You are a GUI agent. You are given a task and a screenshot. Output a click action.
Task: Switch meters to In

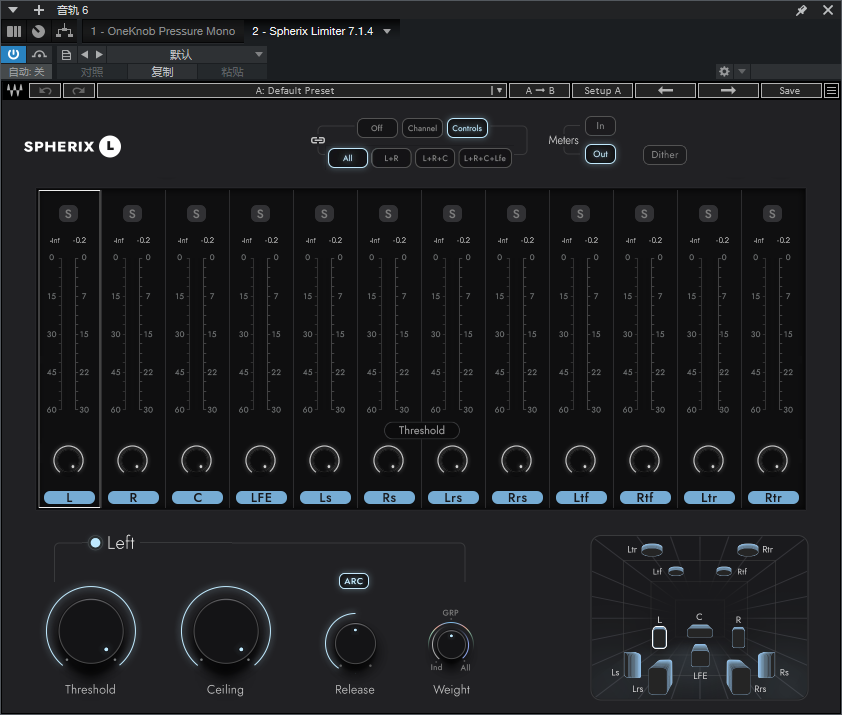coord(600,126)
